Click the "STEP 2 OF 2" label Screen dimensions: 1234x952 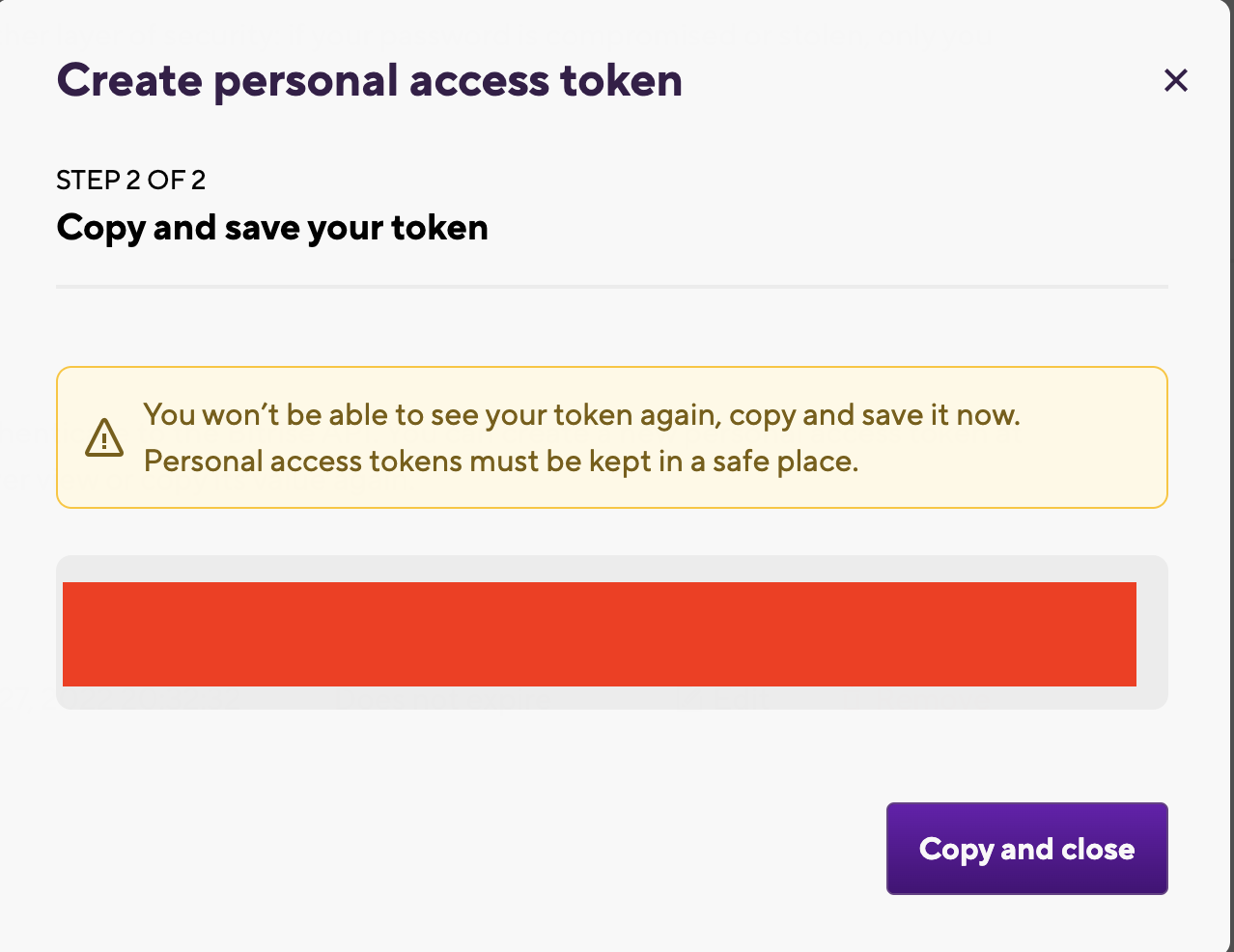130,180
